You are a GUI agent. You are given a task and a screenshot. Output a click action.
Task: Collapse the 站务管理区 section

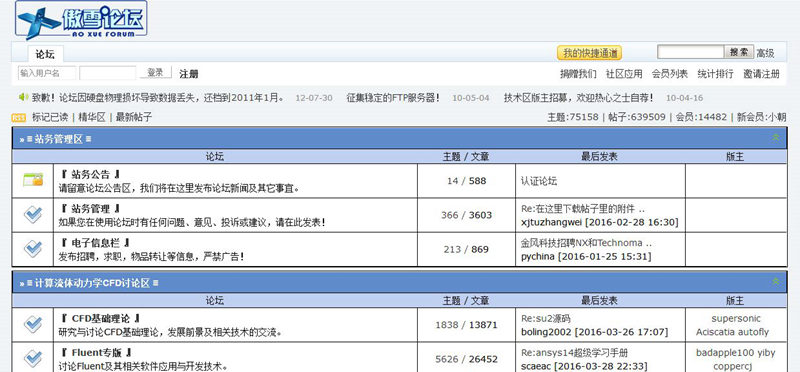point(776,138)
